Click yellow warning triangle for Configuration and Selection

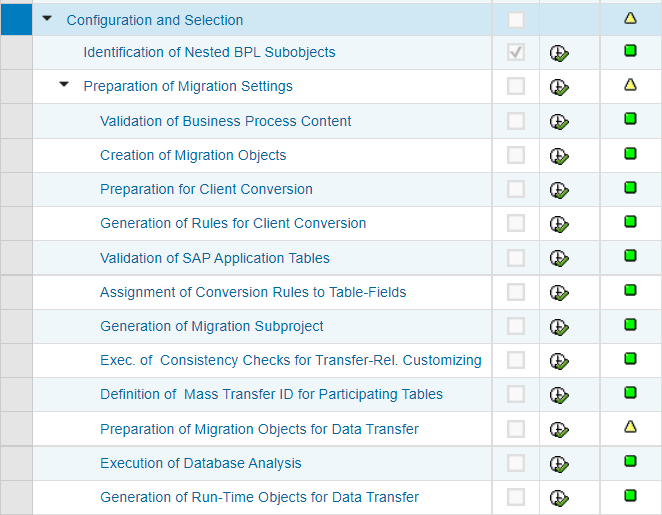[630, 18]
